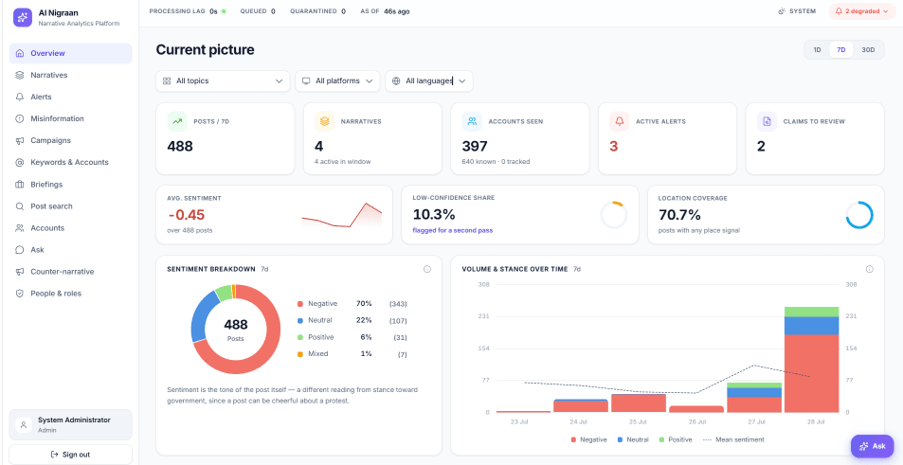Click the Narratives card stack icon
This screenshot has height=465, width=903.
click(325, 122)
